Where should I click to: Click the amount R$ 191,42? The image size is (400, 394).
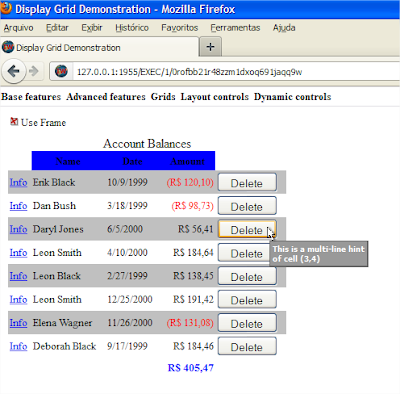[x=193, y=299]
